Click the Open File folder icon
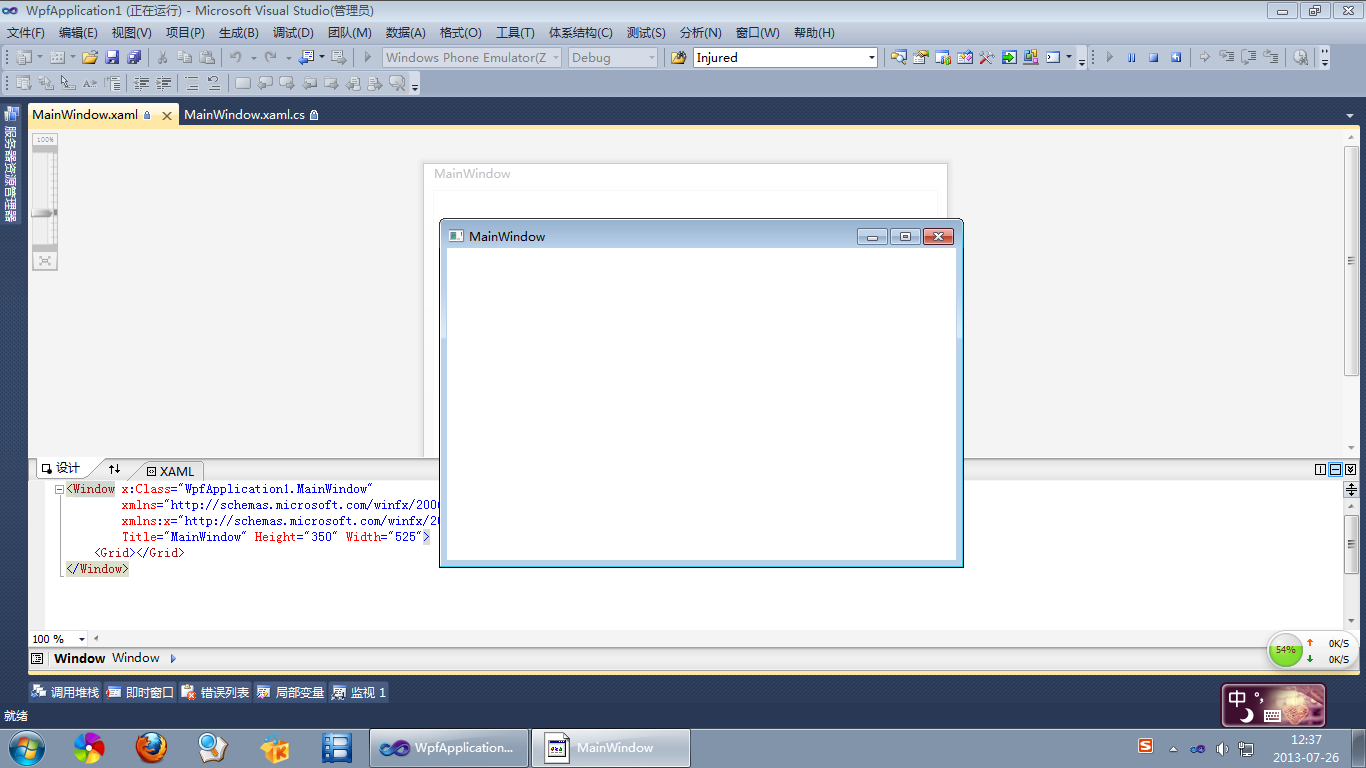Viewport: 1366px width, 768px height. [90, 58]
